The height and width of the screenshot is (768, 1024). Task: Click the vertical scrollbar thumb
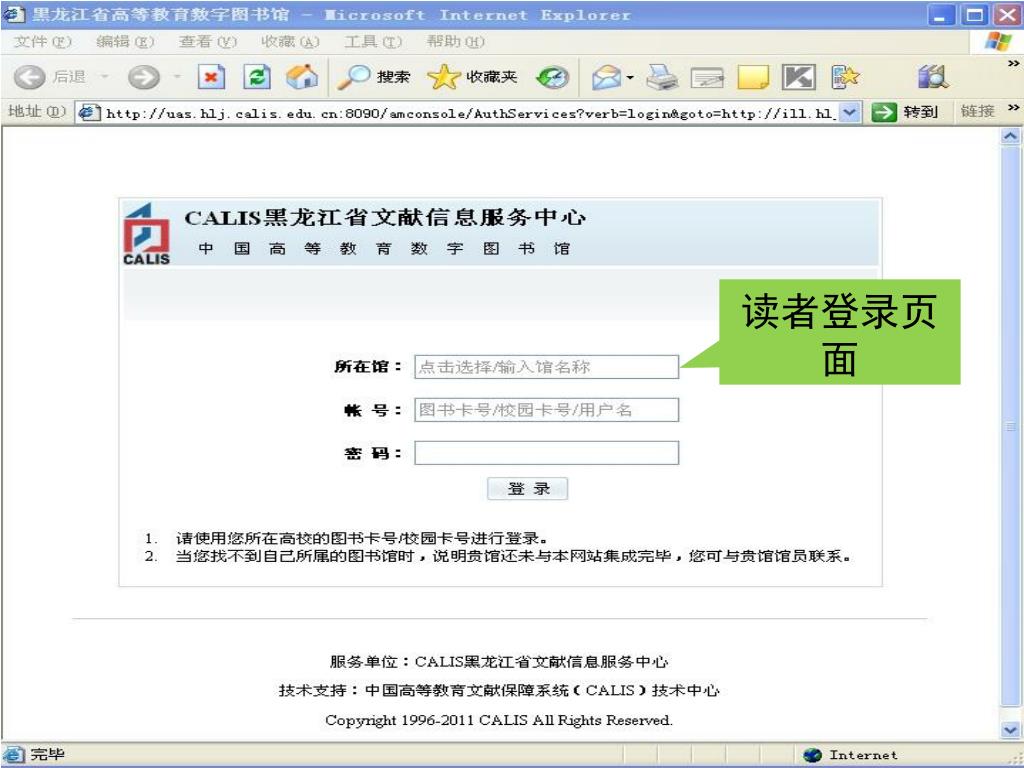(1010, 426)
